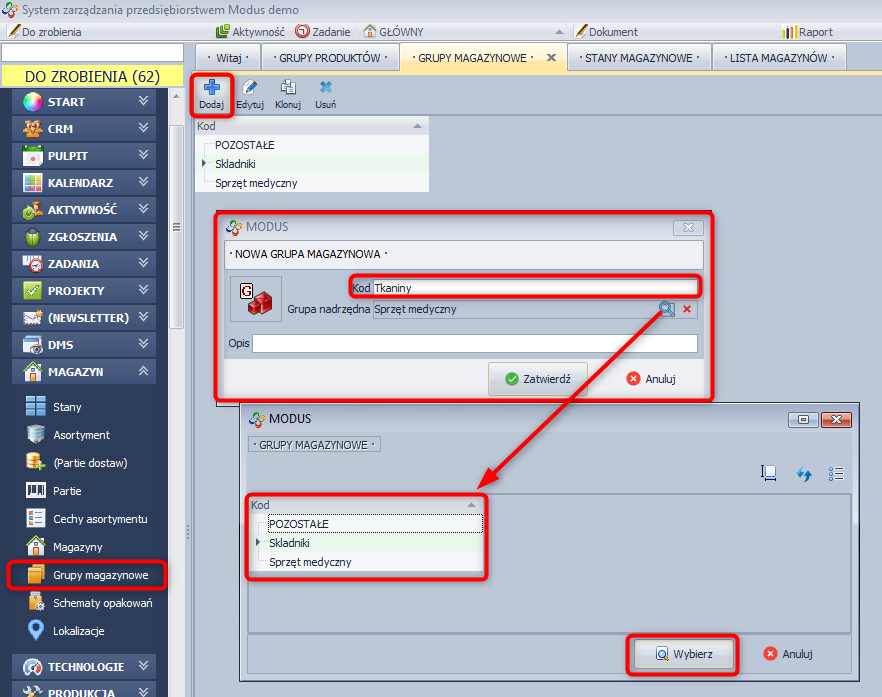This screenshot has width=882, height=697.
Task: Click GŁÓWNY home toolbar item
Action: point(393,32)
